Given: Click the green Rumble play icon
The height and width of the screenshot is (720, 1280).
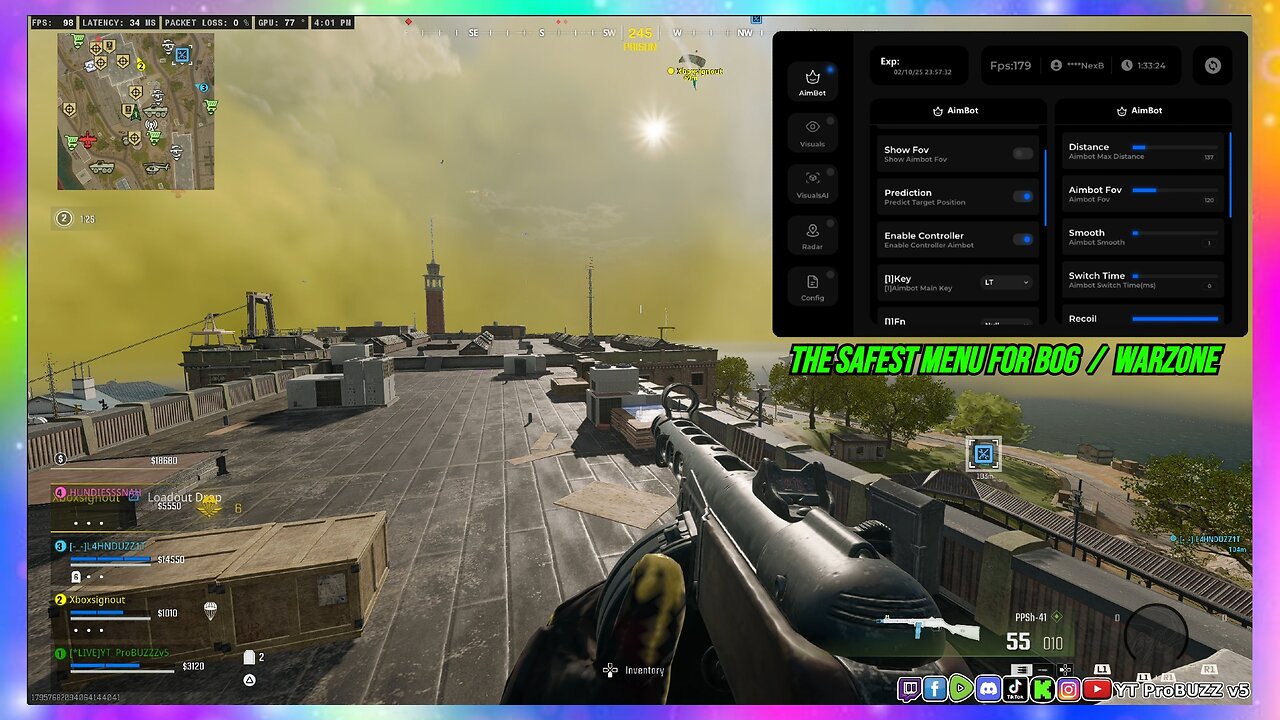Looking at the screenshot, I should point(961,688).
